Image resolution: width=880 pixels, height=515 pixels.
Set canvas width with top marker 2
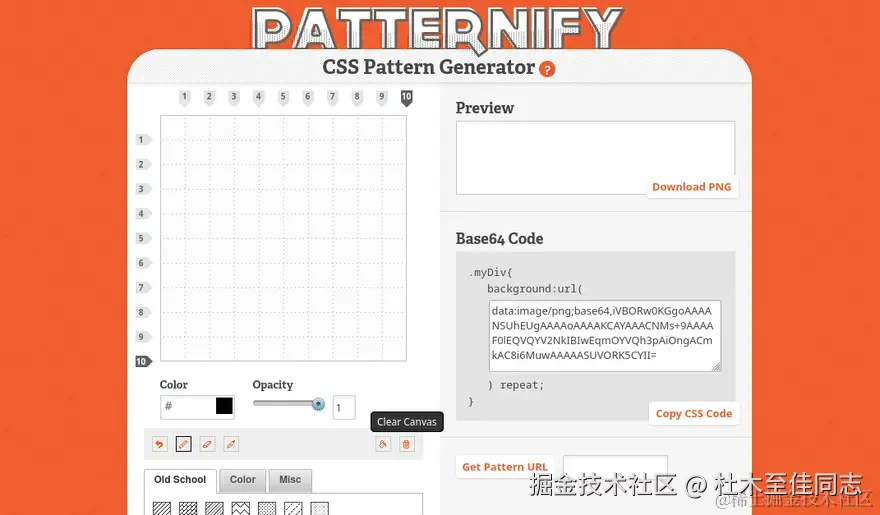[209, 98]
